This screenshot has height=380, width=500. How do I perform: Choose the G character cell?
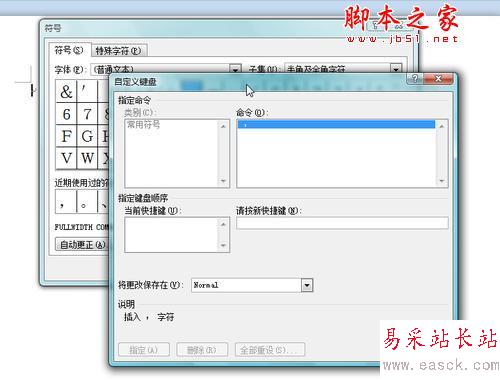coord(87,136)
